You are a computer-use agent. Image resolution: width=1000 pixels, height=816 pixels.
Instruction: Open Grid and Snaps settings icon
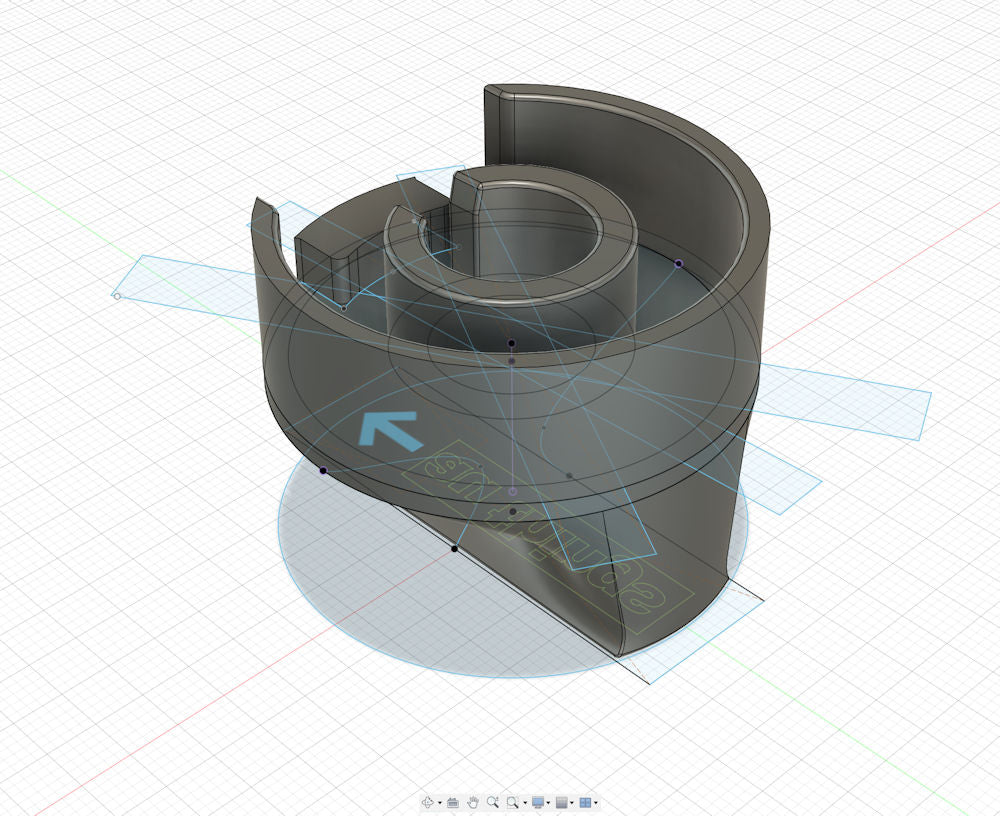[561, 803]
